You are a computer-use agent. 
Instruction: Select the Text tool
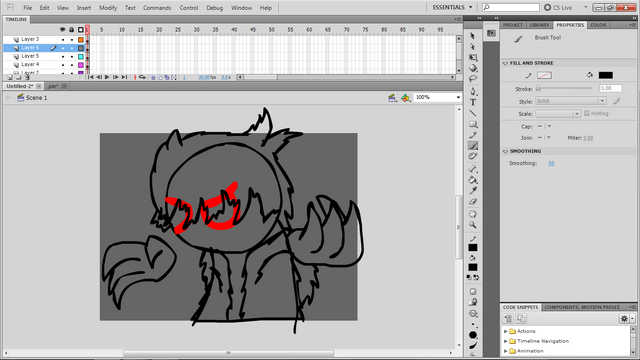tap(473, 102)
